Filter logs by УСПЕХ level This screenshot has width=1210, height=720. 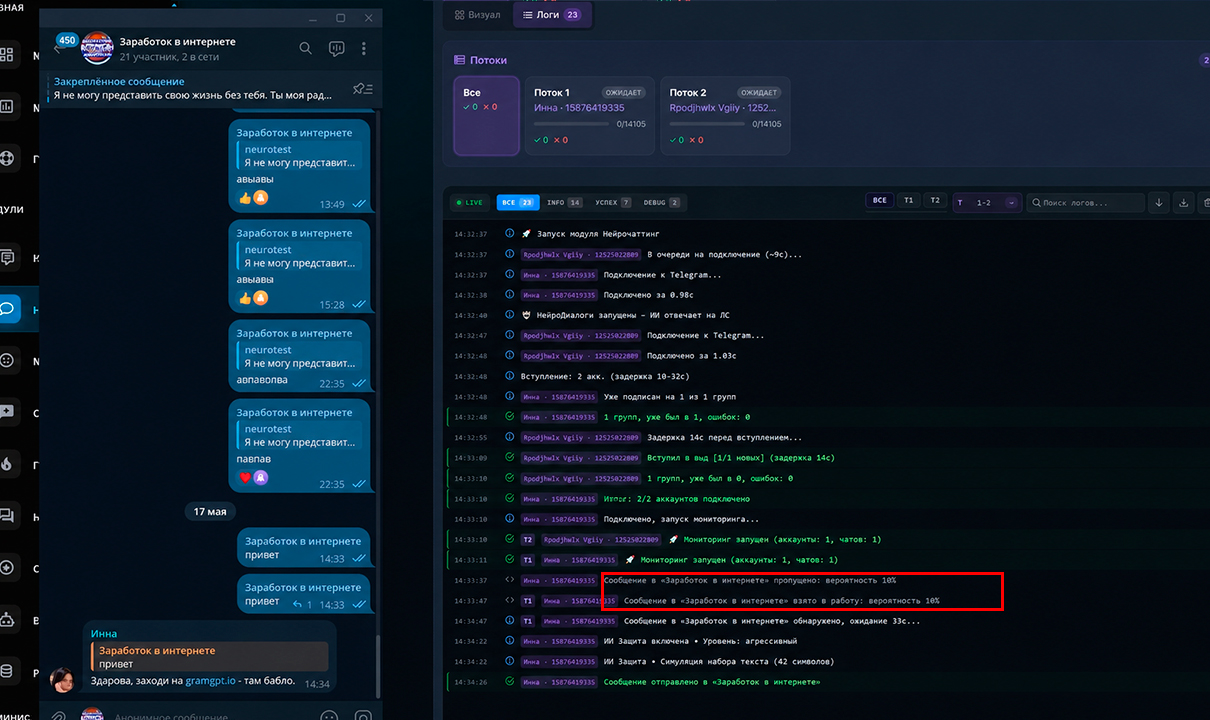point(612,202)
